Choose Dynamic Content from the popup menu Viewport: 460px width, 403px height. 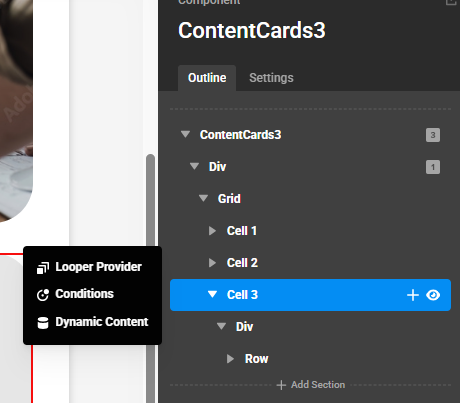pos(92,322)
